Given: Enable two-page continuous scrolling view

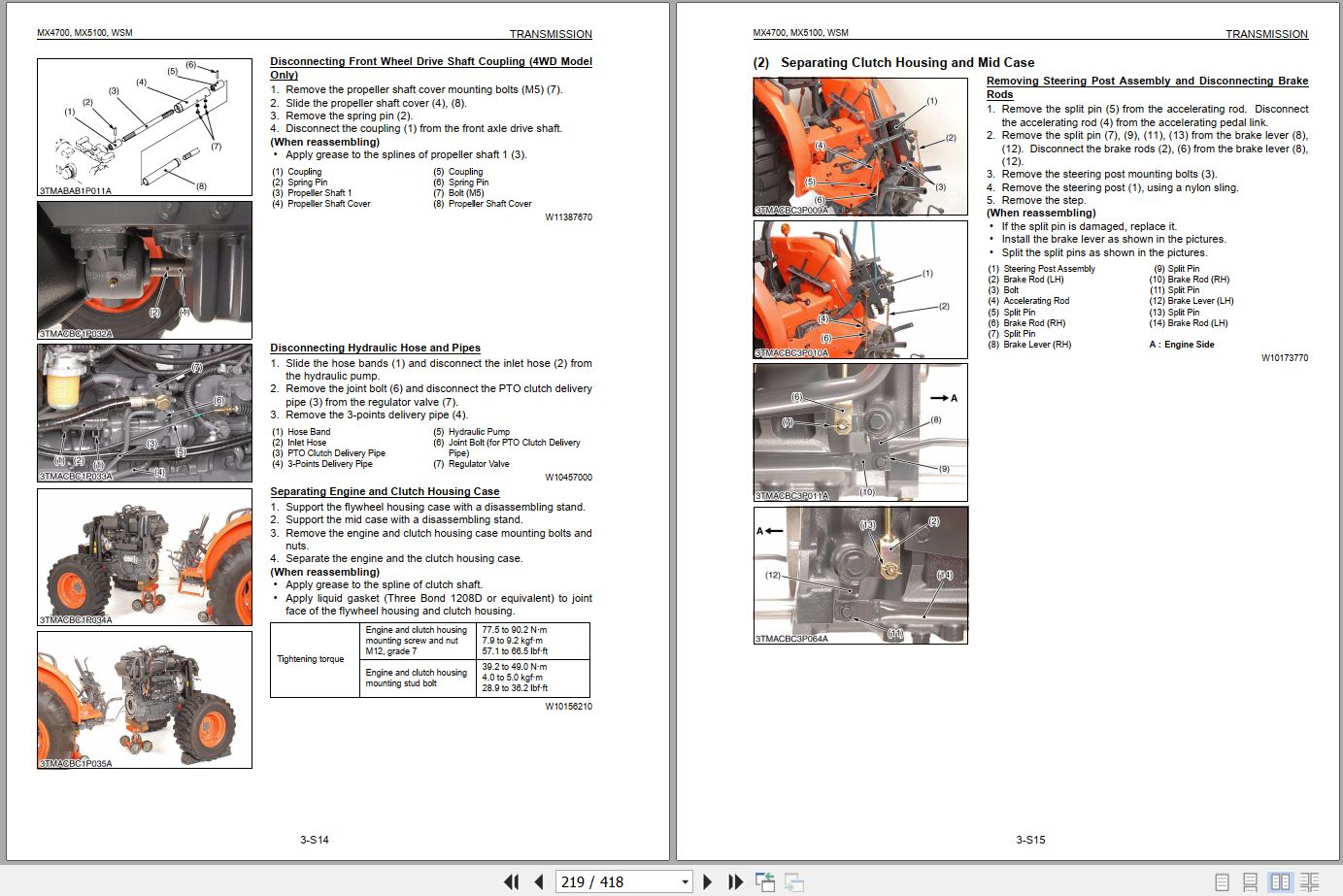Looking at the screenshot, I should (1310, 881).
